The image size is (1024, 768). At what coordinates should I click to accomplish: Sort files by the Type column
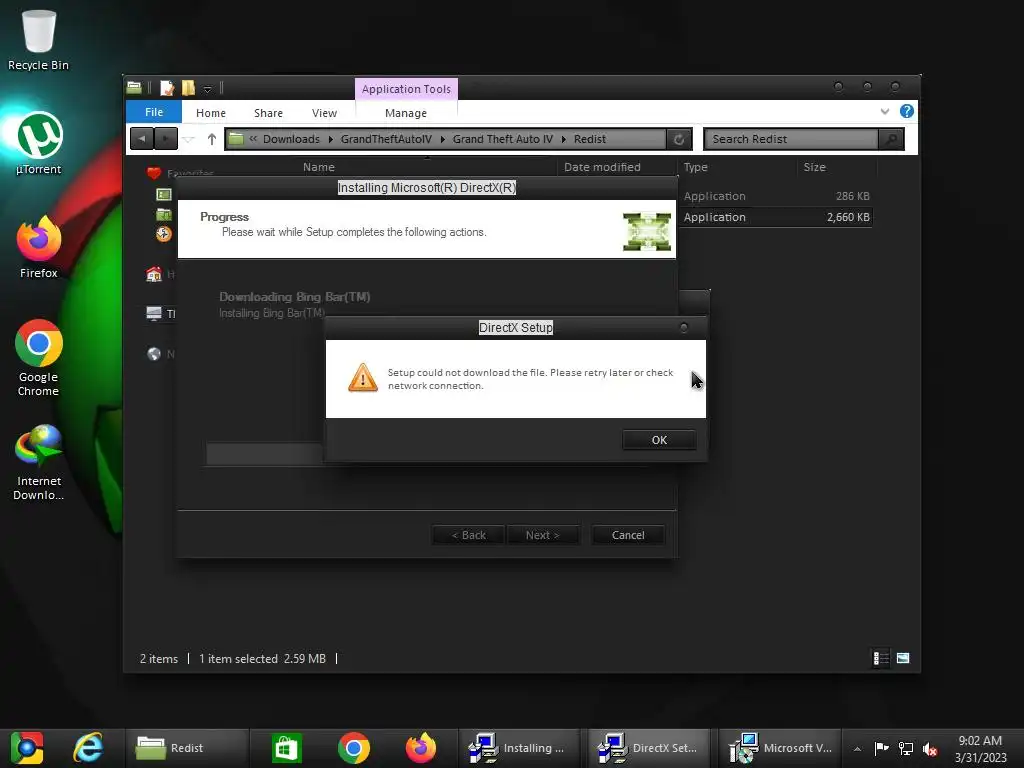(x=696, y=167)
